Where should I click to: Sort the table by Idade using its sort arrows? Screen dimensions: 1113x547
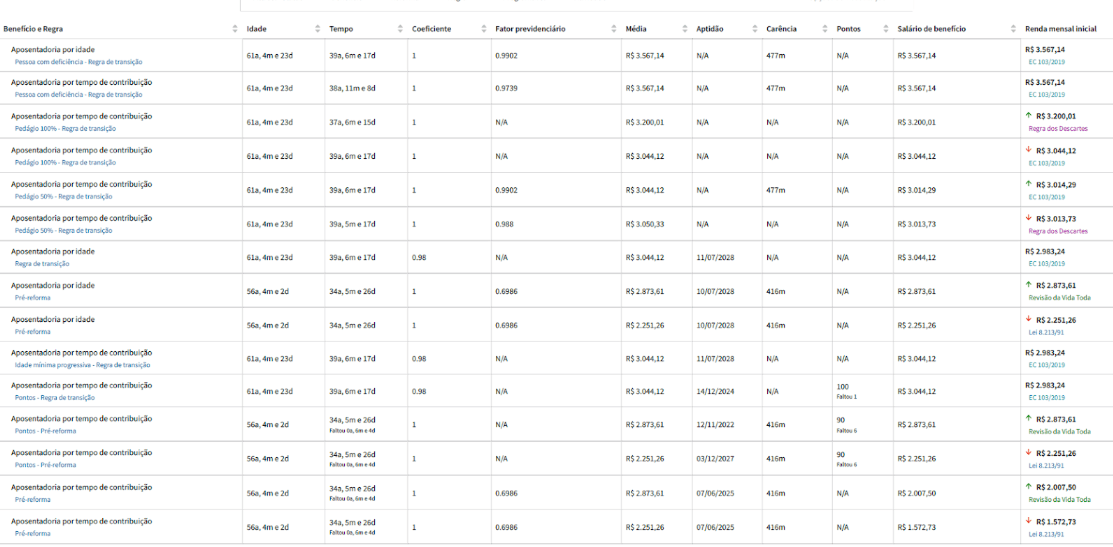click(x=318, y=29)
